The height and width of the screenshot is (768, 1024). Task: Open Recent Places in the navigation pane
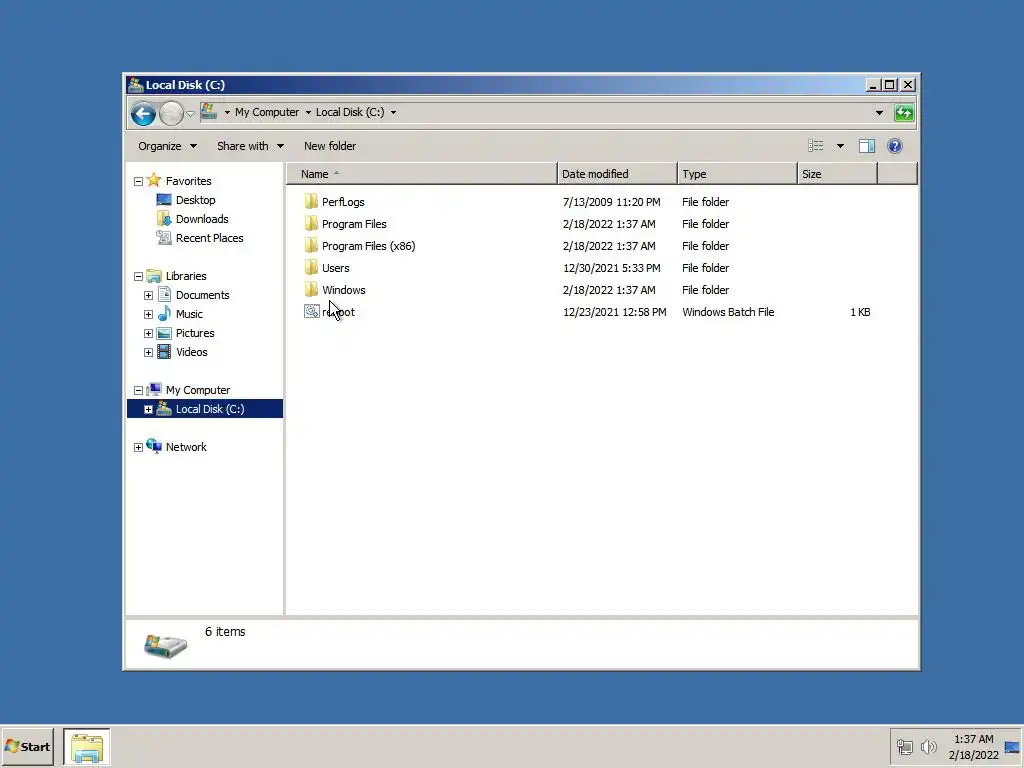209,238
